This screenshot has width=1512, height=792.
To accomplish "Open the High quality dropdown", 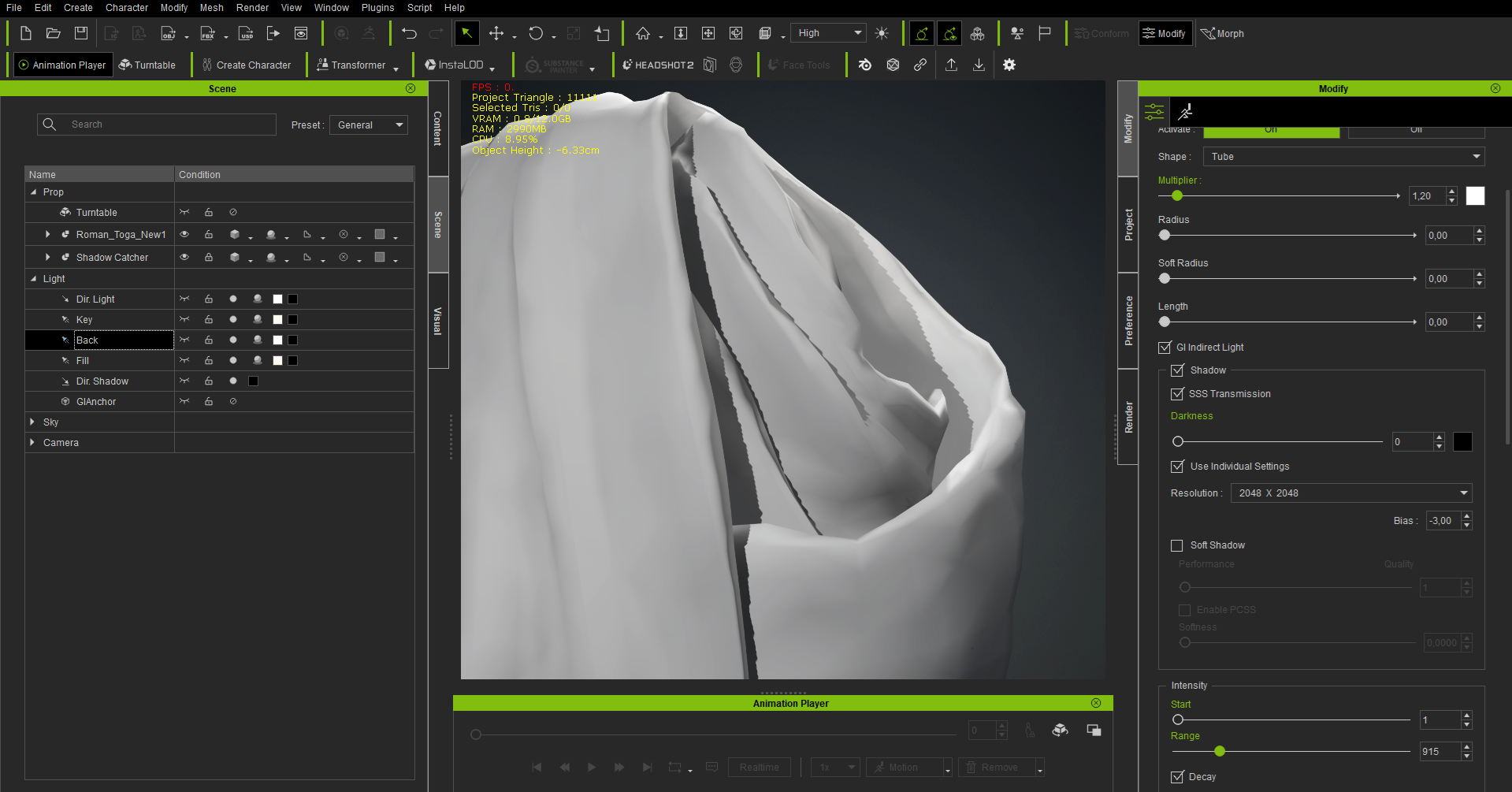I will click(x=828, y=33).
